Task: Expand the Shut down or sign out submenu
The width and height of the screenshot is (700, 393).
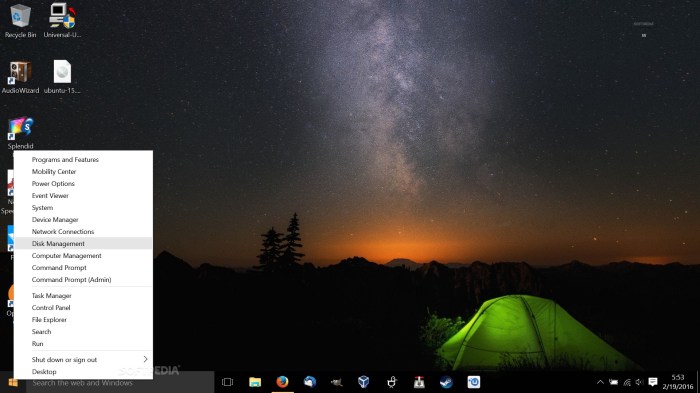Action: point(83,360)
